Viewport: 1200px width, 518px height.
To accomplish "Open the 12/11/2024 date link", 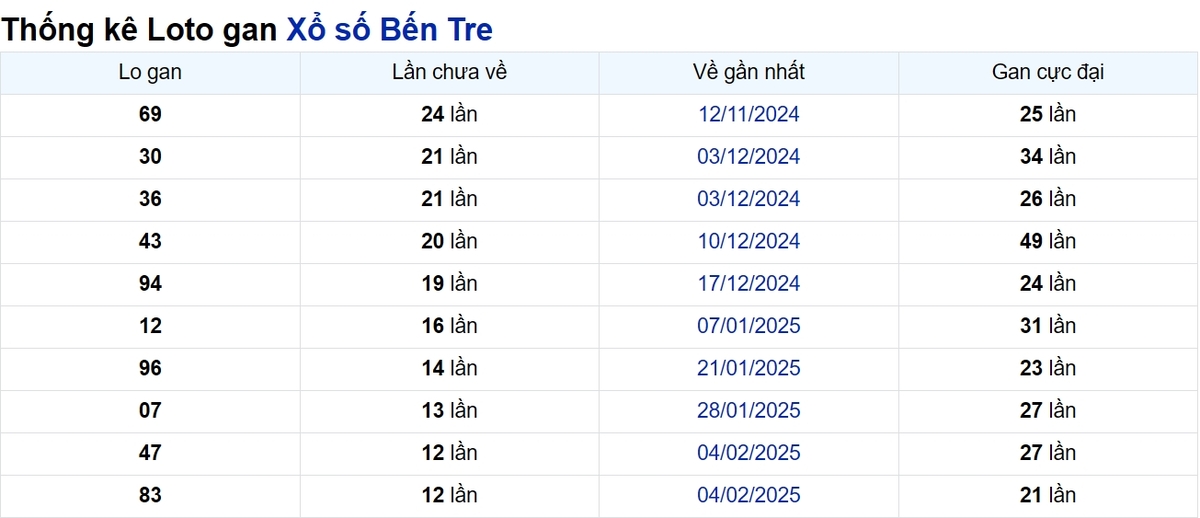I will click(749, 114).
